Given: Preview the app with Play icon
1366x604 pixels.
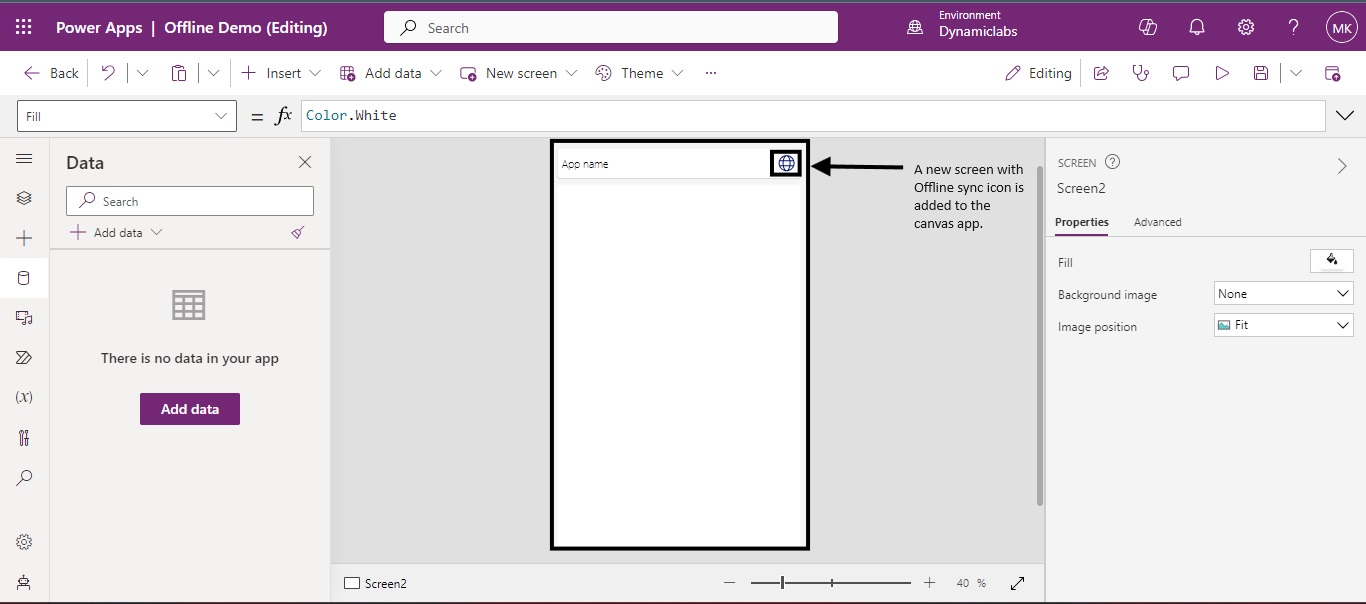Looking at the screenshot, I should click(x=1221, y=73).
